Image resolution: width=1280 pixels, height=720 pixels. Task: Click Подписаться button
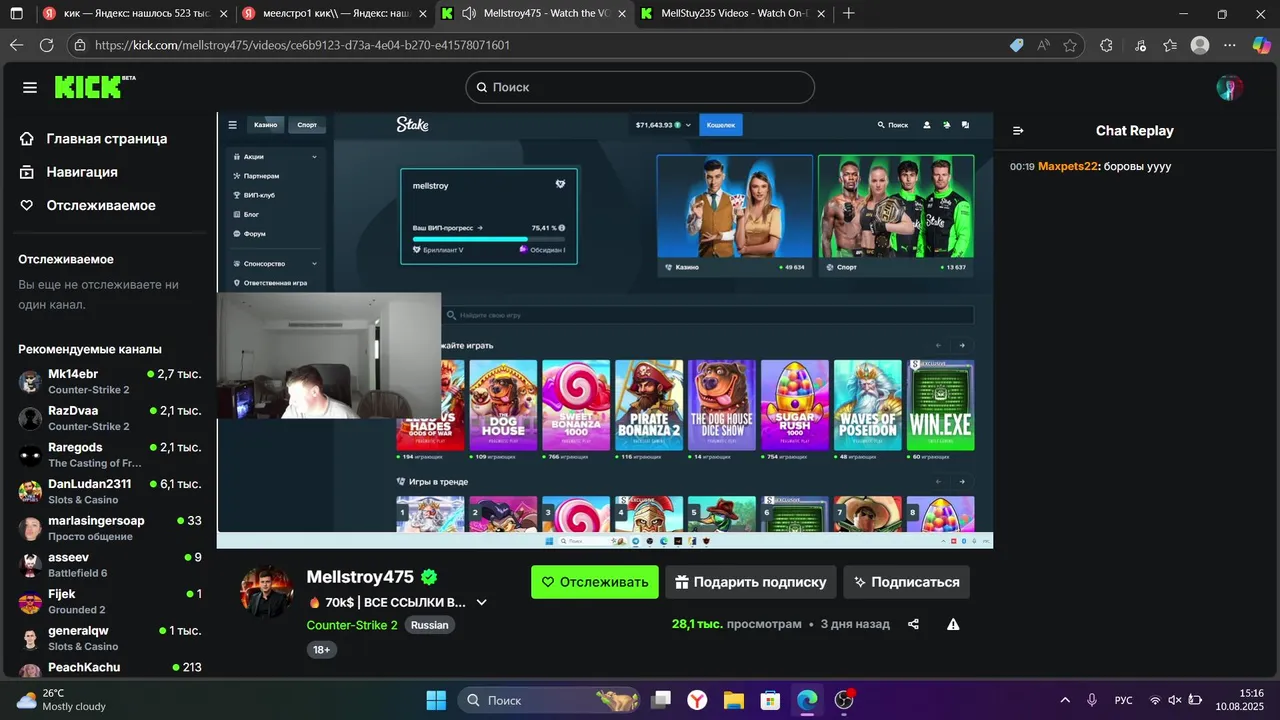pyautogui.click(x=906, y=582)
